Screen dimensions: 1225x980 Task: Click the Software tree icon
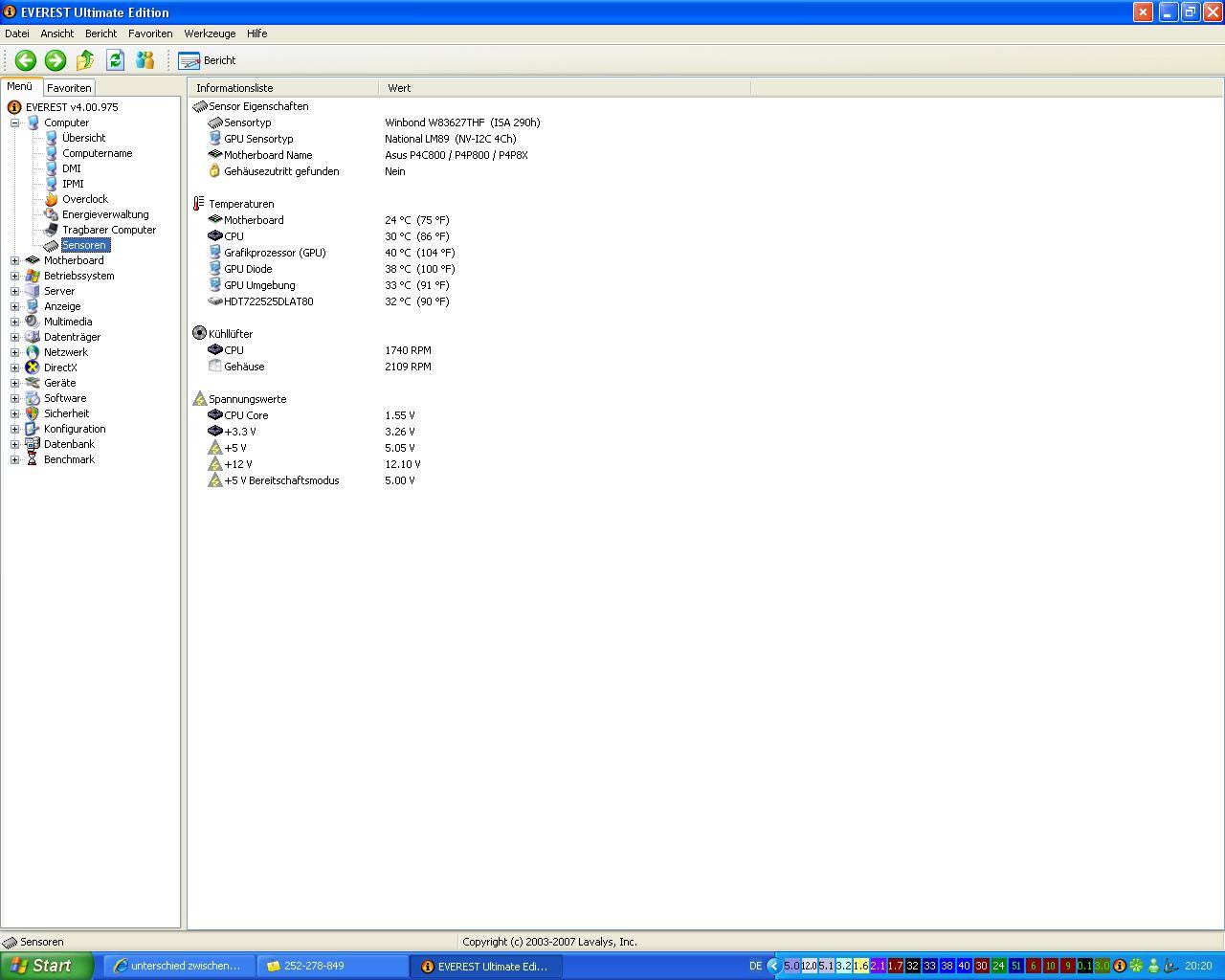pyautogui.click(x=33, y=398)
